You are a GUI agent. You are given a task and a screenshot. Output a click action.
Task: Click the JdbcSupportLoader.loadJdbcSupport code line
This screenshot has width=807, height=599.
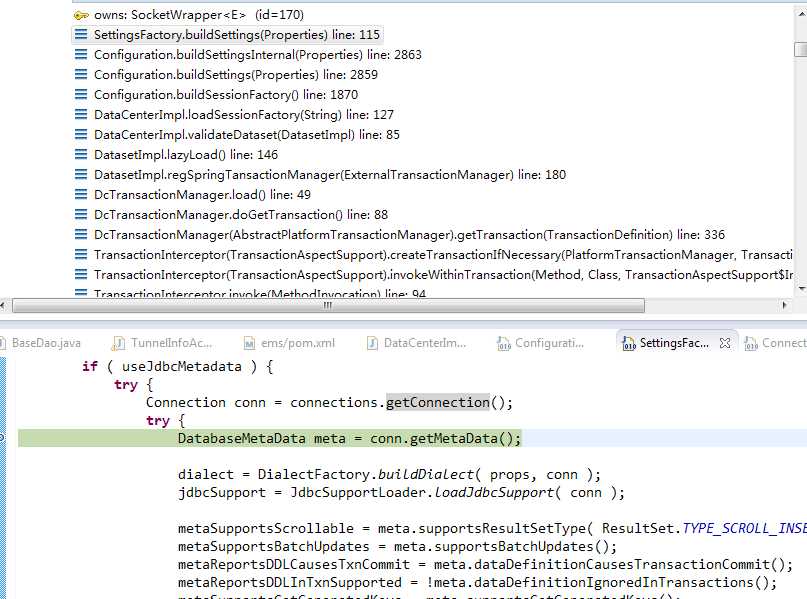tap(401, 492)
